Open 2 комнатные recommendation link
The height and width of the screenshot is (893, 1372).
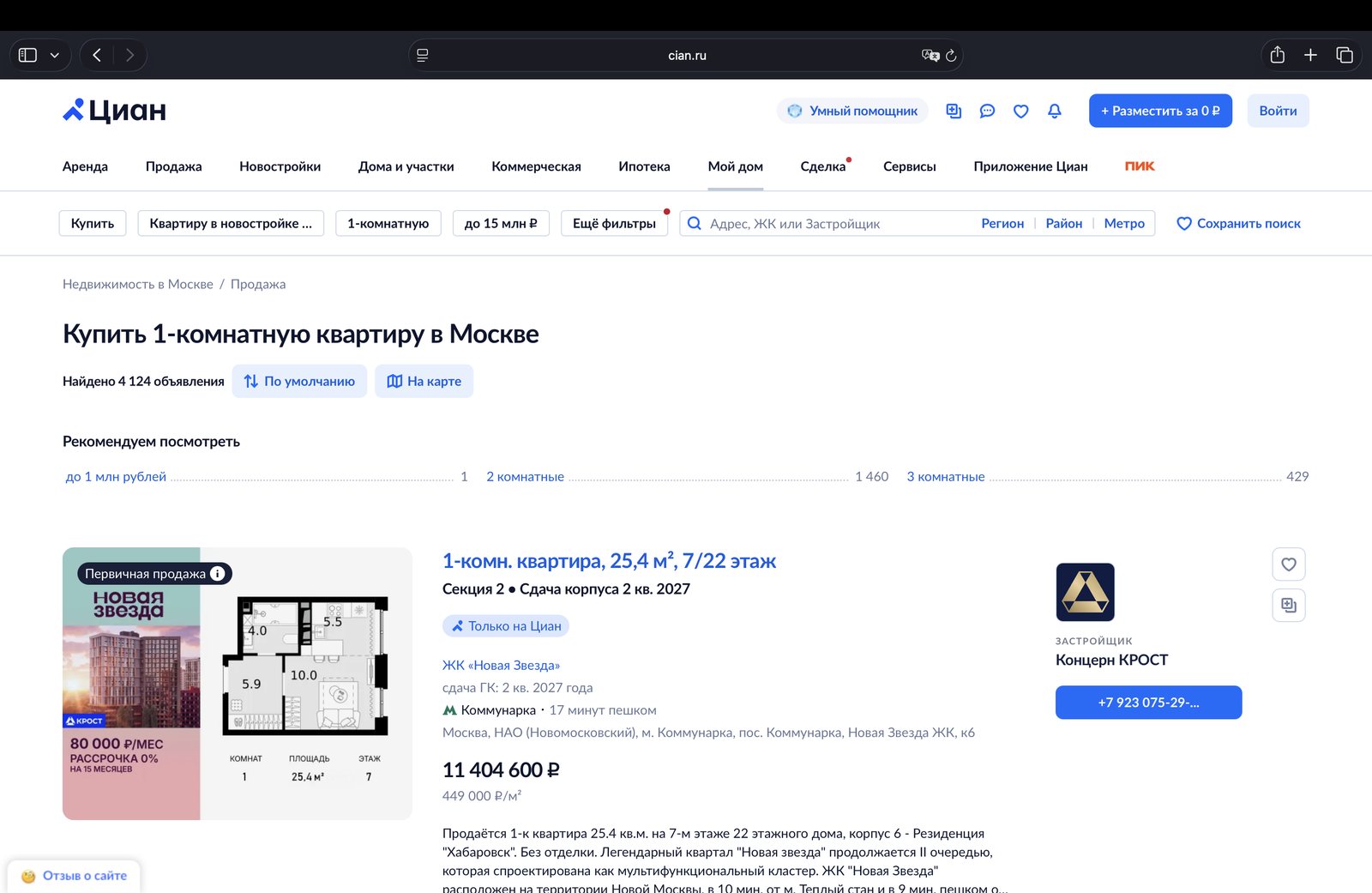(525, 476)
